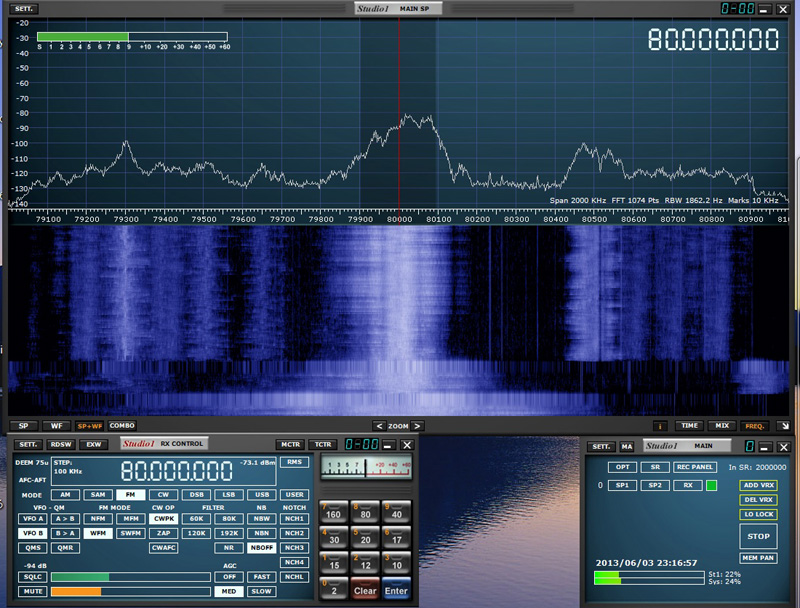Open the SR sample rate options

[654, 467]
